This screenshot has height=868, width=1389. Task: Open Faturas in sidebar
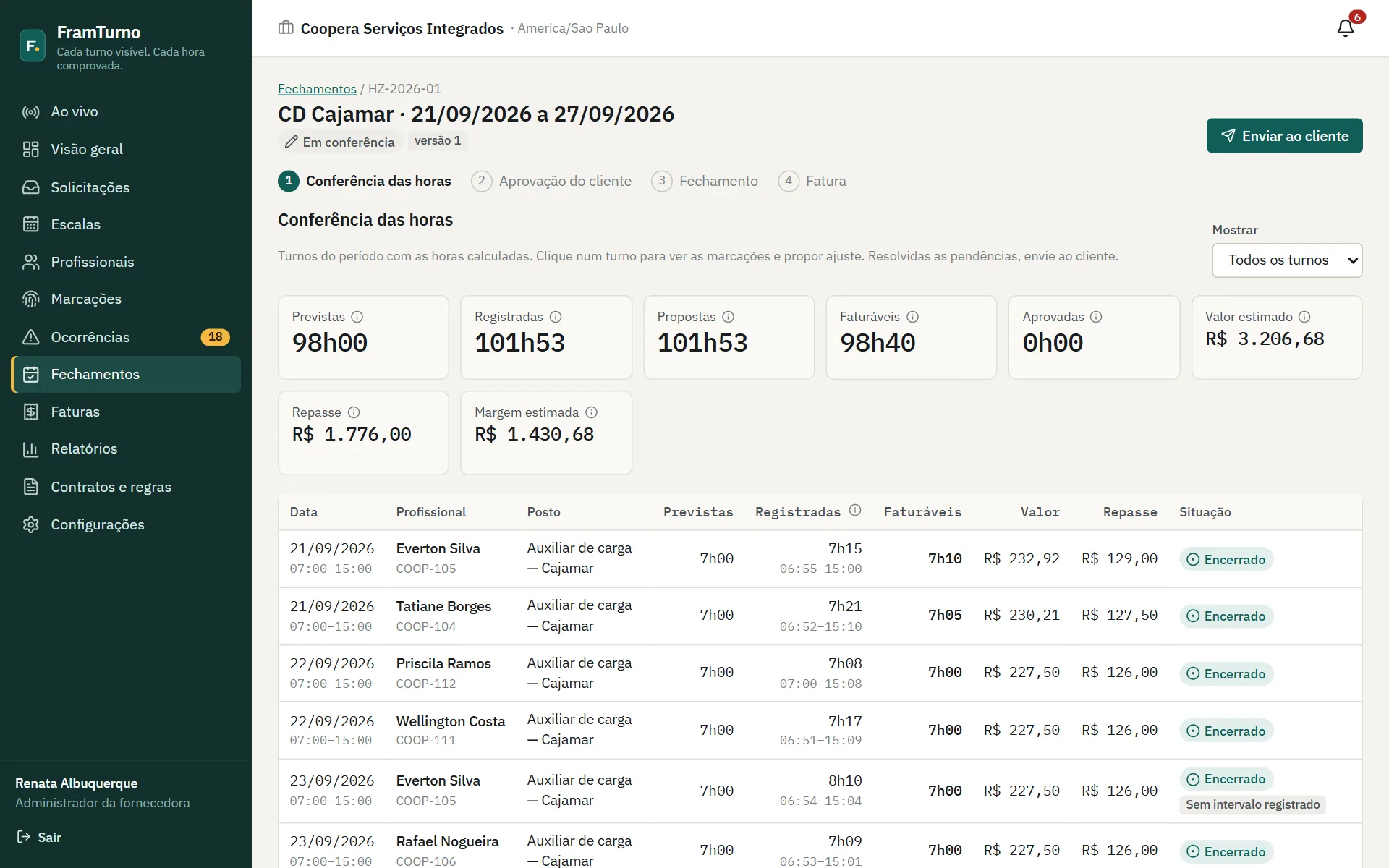126,412
